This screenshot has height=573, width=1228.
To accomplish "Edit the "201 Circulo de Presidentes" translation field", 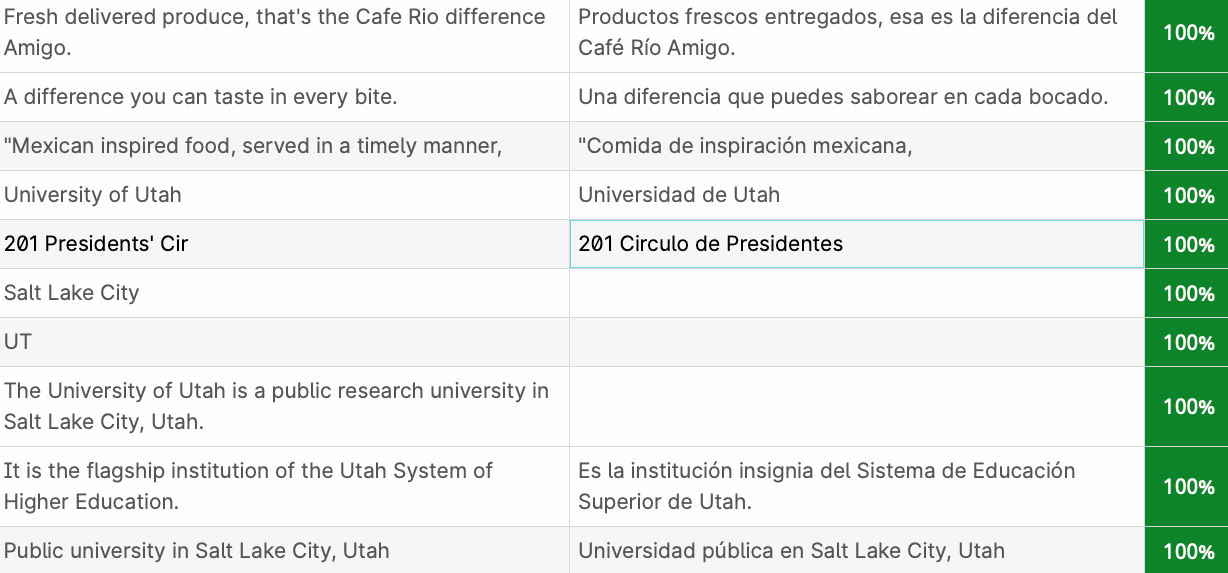I will point(856,244).
